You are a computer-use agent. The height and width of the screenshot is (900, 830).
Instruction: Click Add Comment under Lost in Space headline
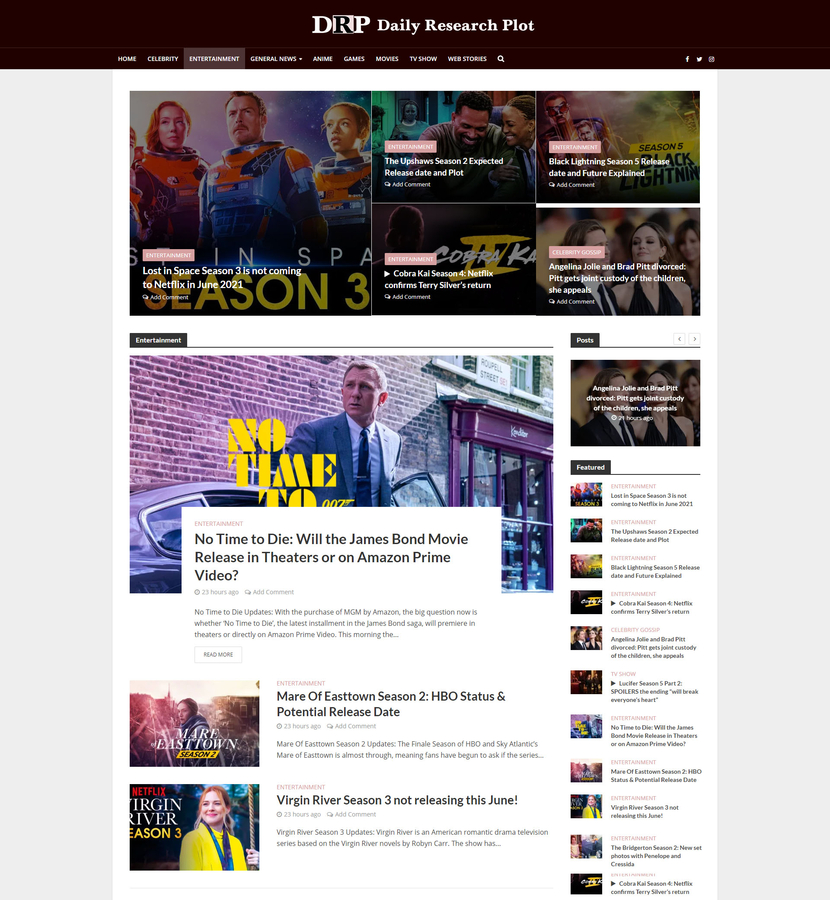(x=167, y=297)
